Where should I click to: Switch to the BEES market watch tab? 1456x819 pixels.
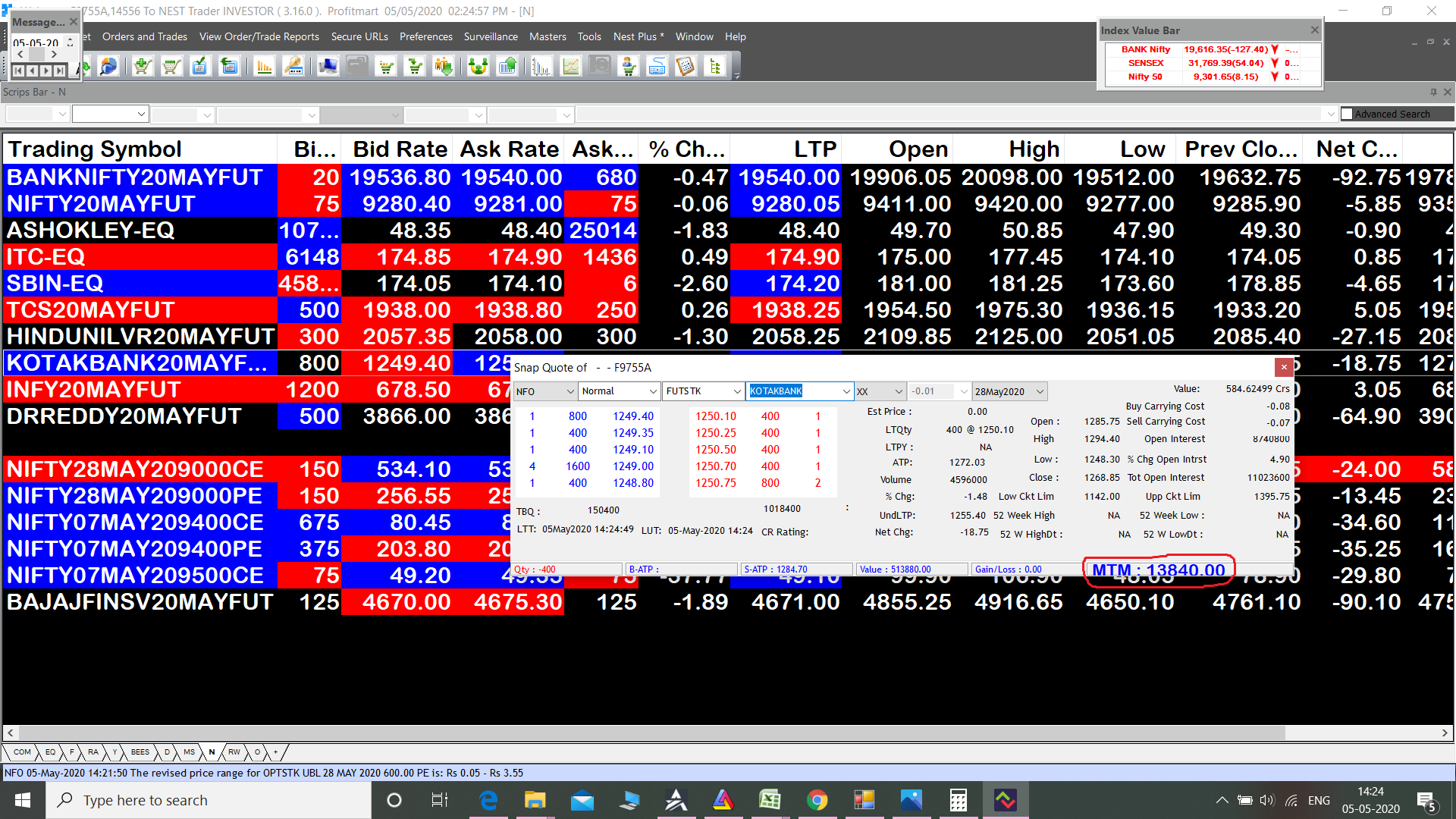click(x=140, y=752)
